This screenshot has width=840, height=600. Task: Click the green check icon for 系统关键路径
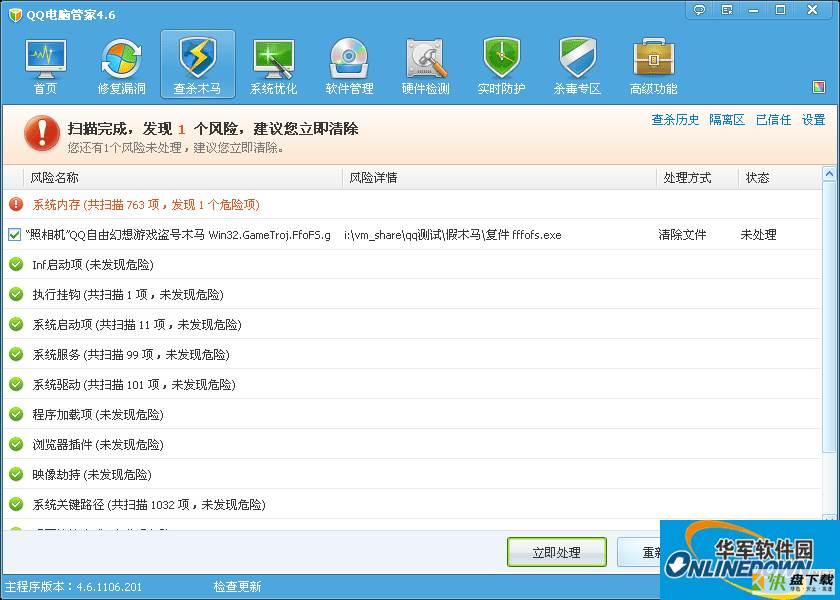coord(16,504)
